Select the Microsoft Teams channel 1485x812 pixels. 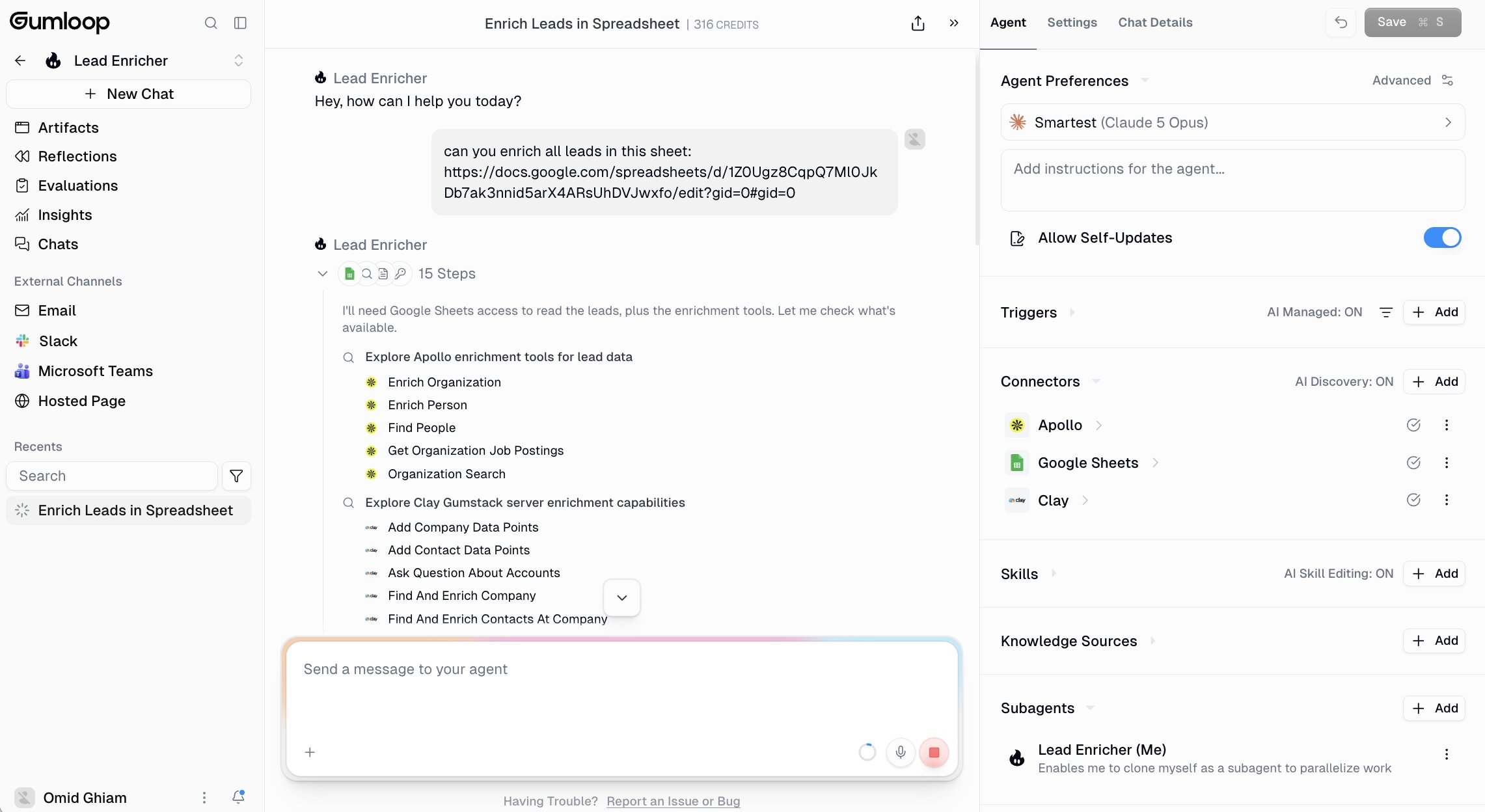pos(96,371)
